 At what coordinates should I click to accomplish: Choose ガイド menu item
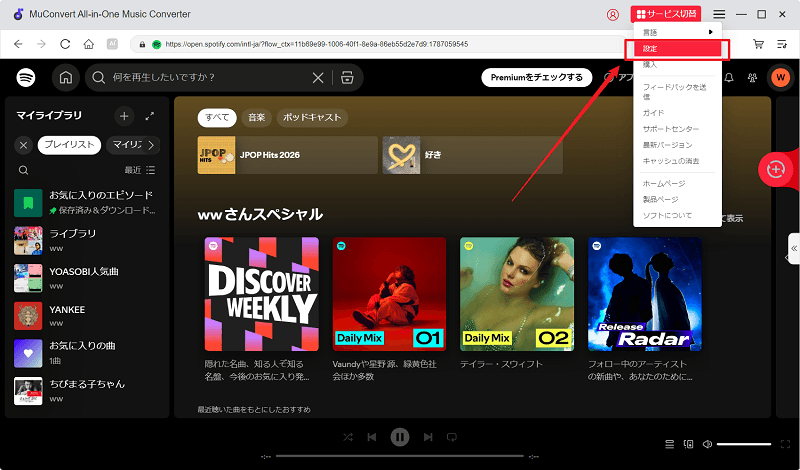click(677, 113)
